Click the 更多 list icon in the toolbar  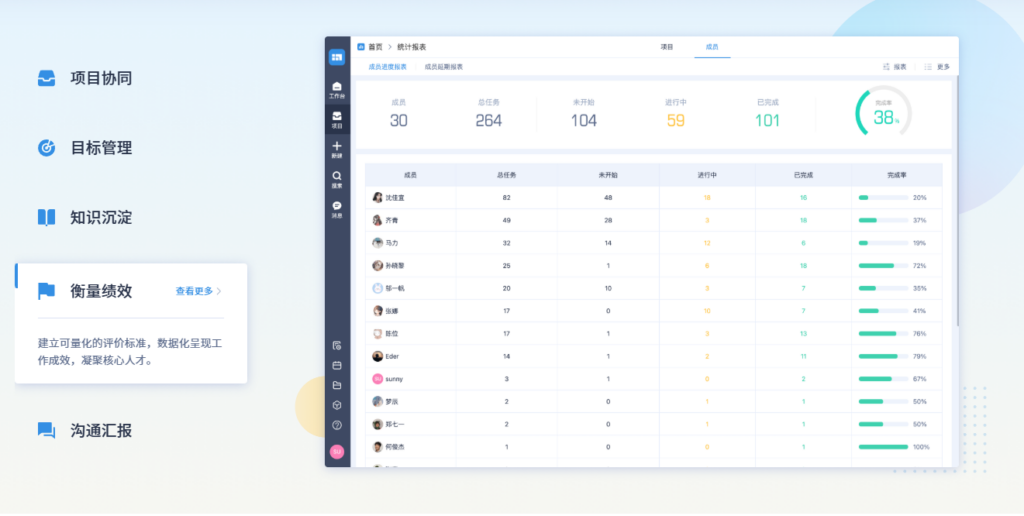click(x=928, y=67)
